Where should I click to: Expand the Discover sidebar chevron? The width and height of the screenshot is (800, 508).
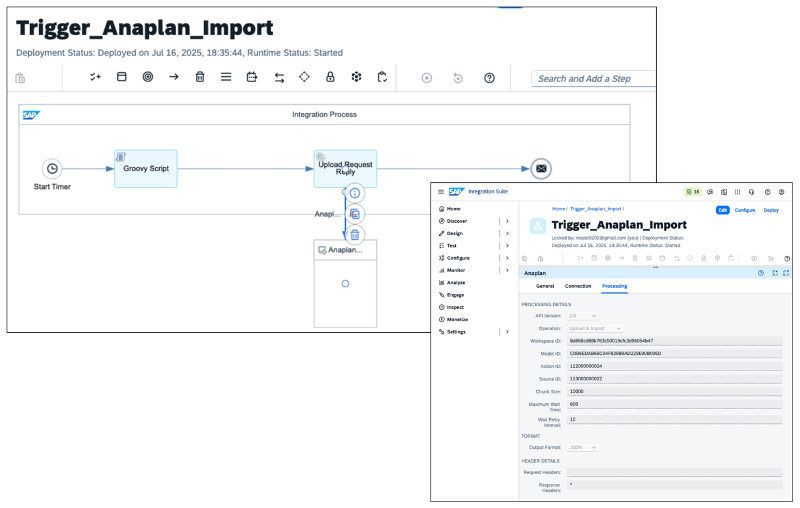[x=507, y=221]
